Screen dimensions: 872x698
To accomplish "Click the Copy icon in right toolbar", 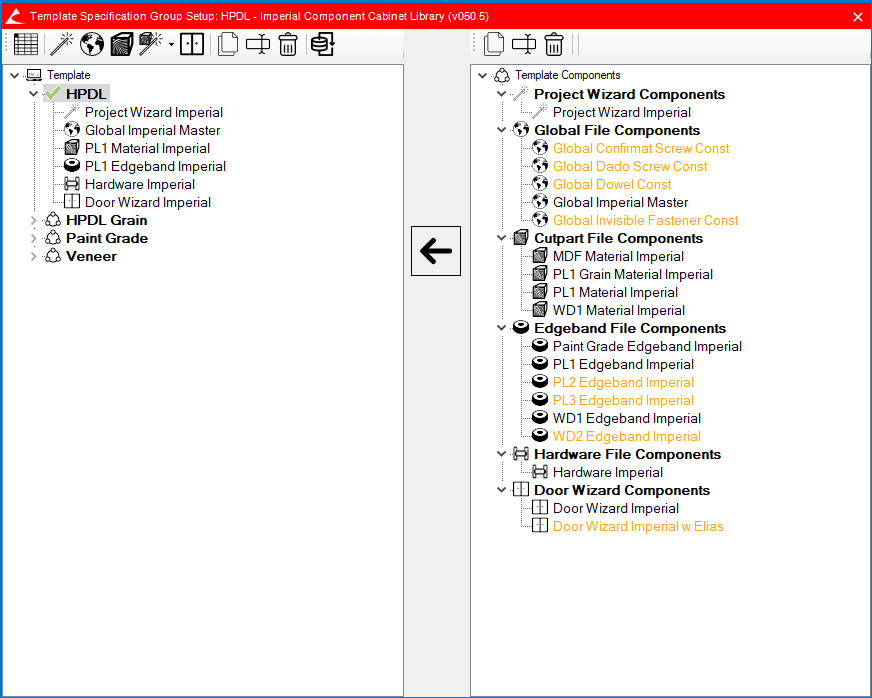I will pyautogui.click(x=494, y=44).
